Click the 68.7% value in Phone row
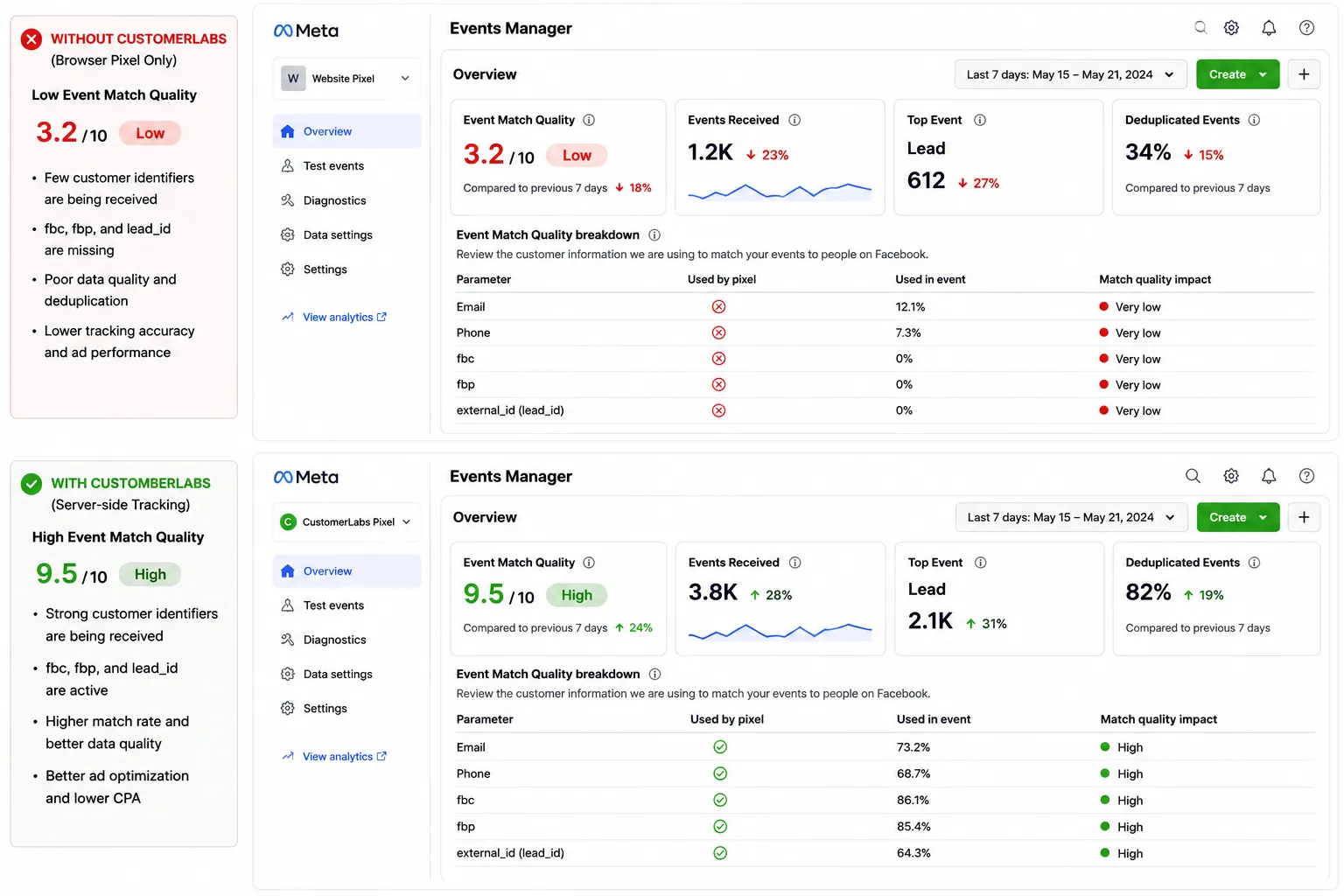 click(913, 773)
